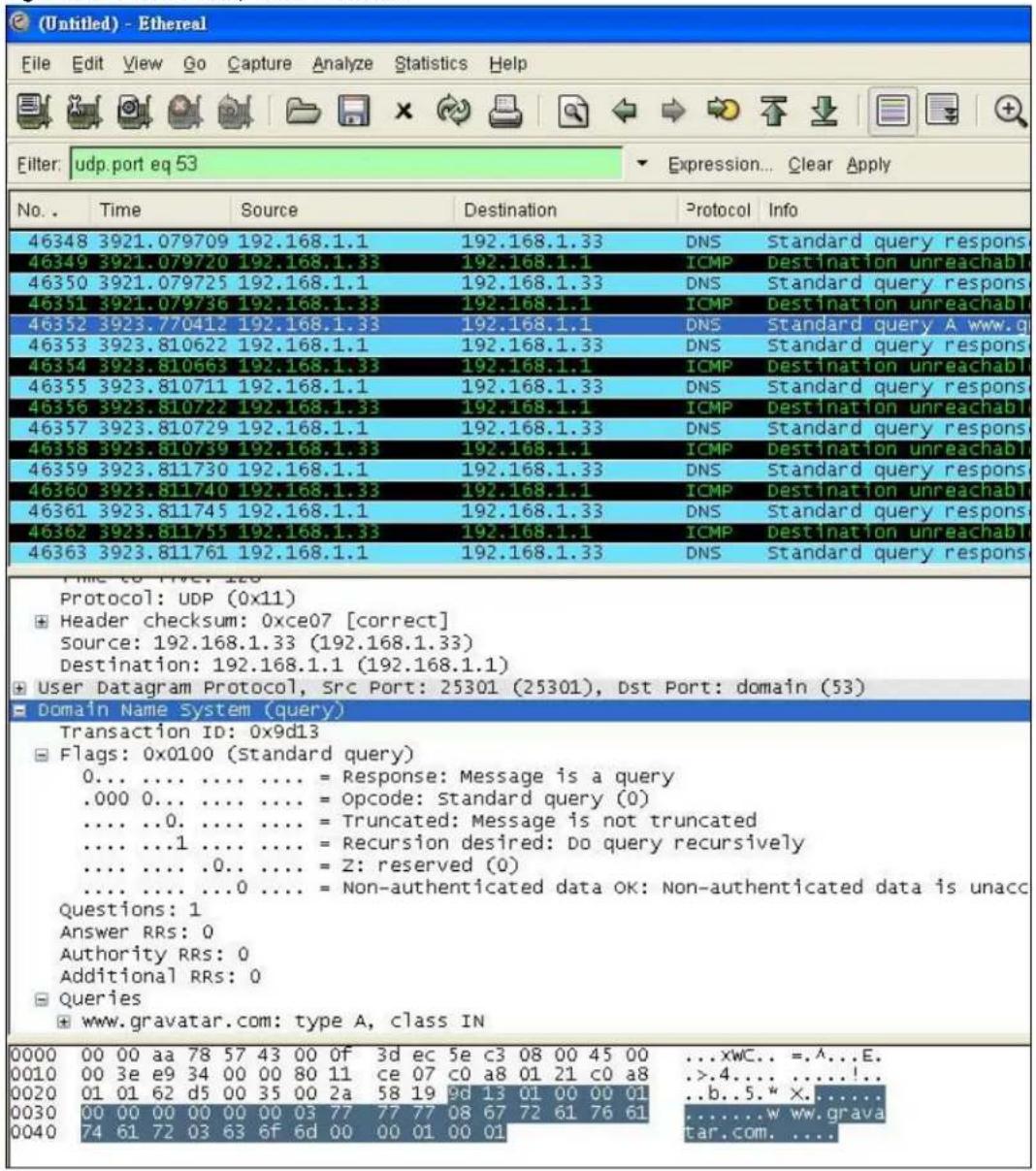The height and width of the screenshot is (1171, 1036).
Task: Expand www.gravatar.com query entry
Action: 64,1022
